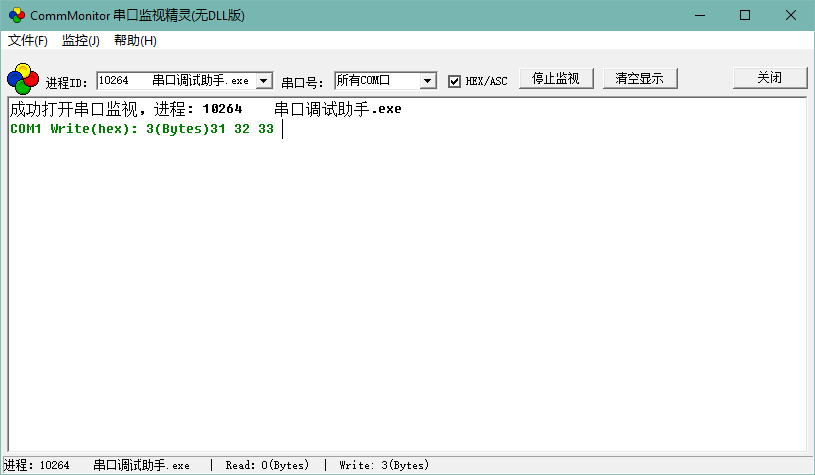Click the 成功打开串口监视 log line
Screen dimensions: 815x475
click(205, 109)
